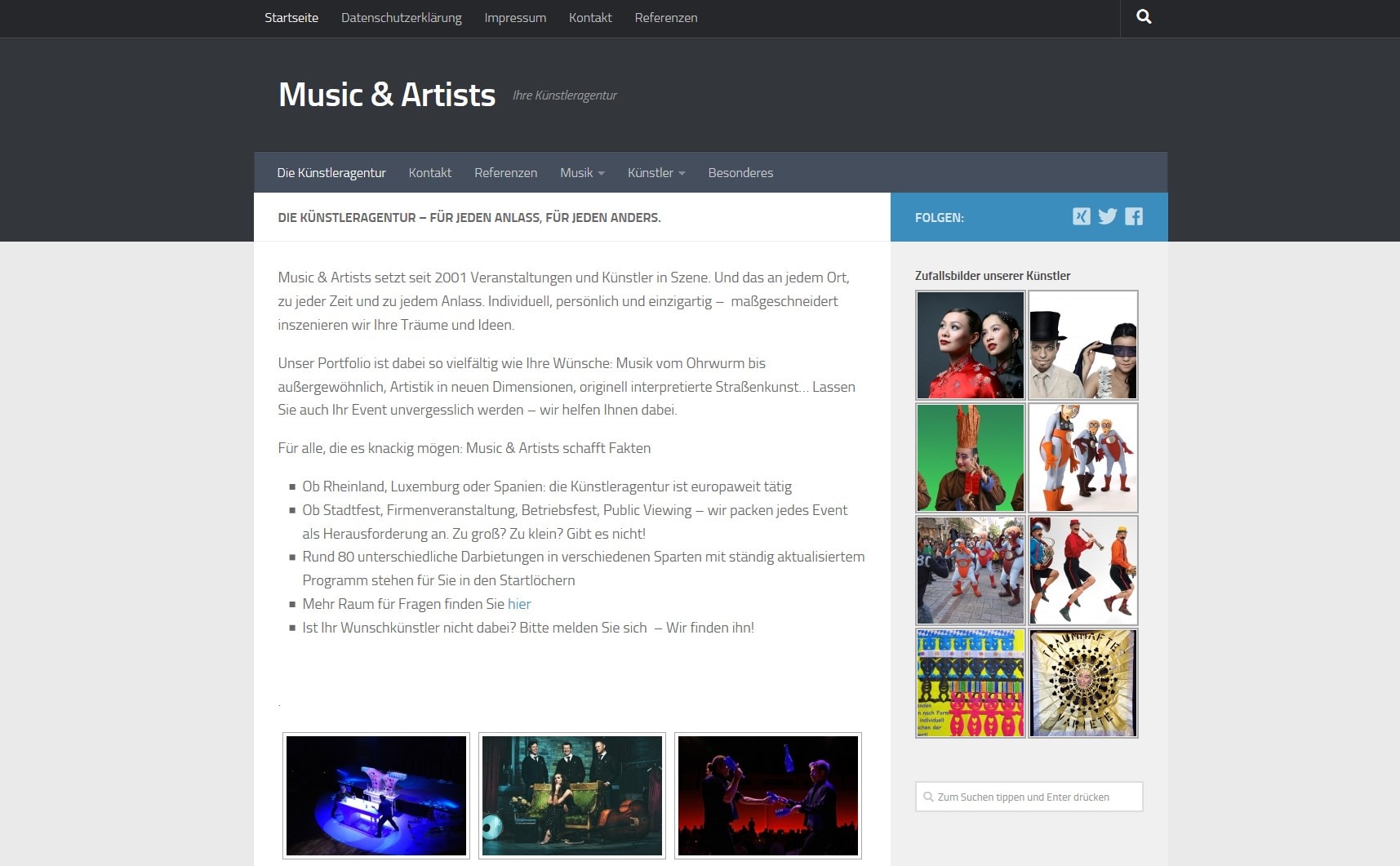
Task: Open thumbnail of orange-suited goggle characters on white
Action: 1083,457
